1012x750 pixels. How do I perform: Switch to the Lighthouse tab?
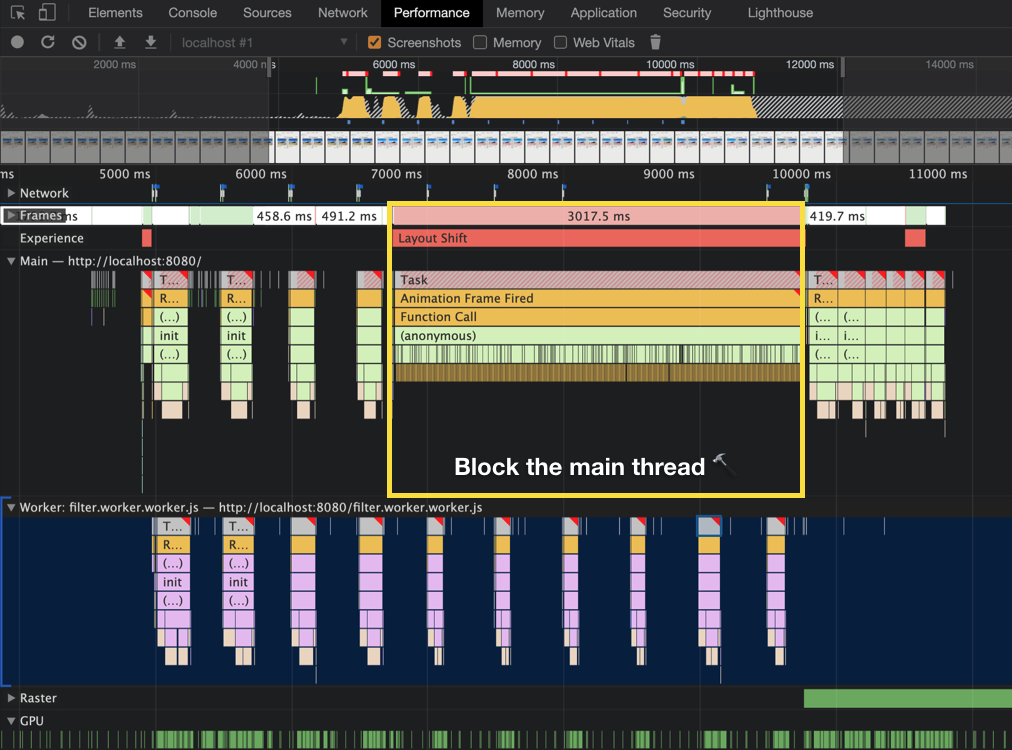[780, 13]
